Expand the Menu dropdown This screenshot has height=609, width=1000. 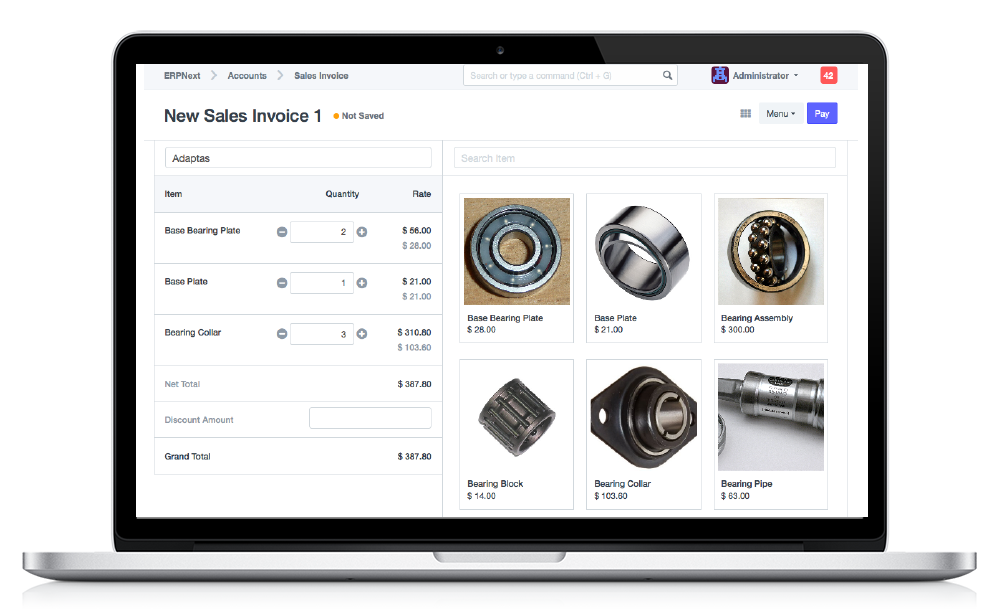pos(780,114)
